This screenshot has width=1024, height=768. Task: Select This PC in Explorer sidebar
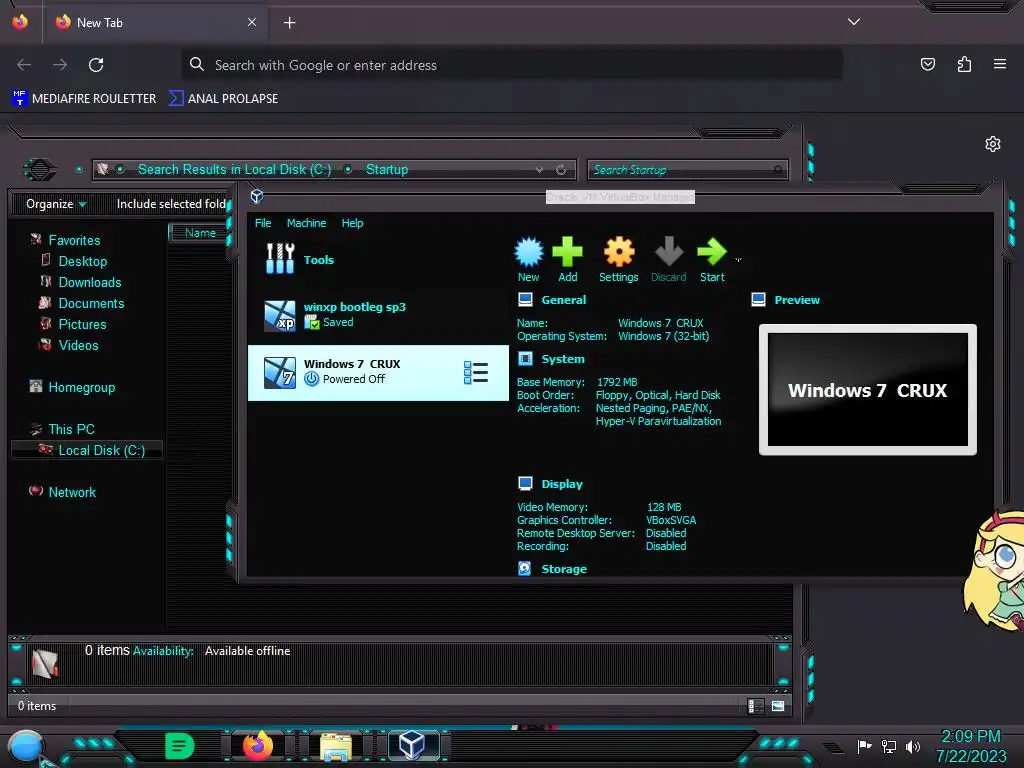coord(71,429)
